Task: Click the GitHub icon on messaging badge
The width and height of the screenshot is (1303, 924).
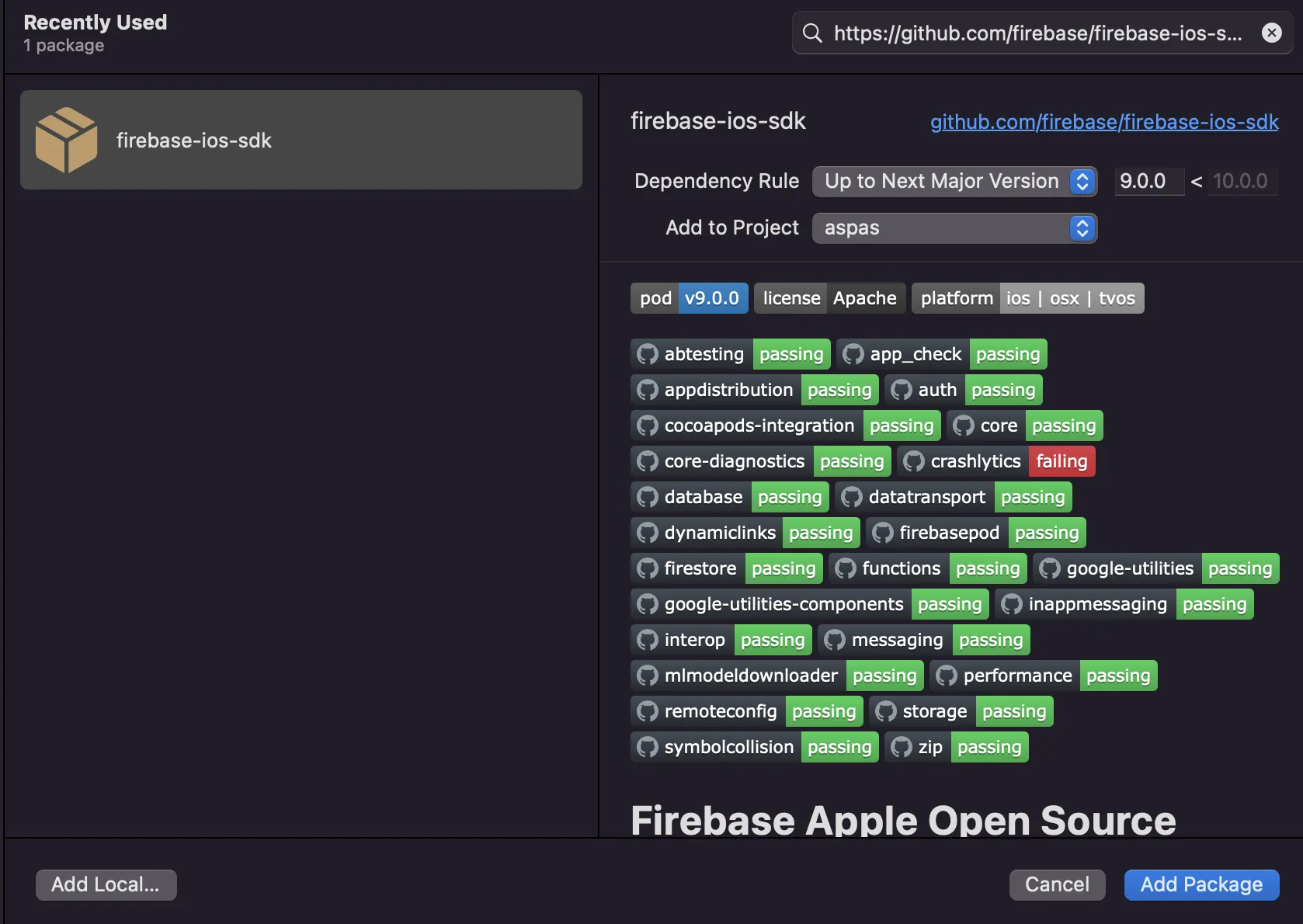Action: pos(835,640)
